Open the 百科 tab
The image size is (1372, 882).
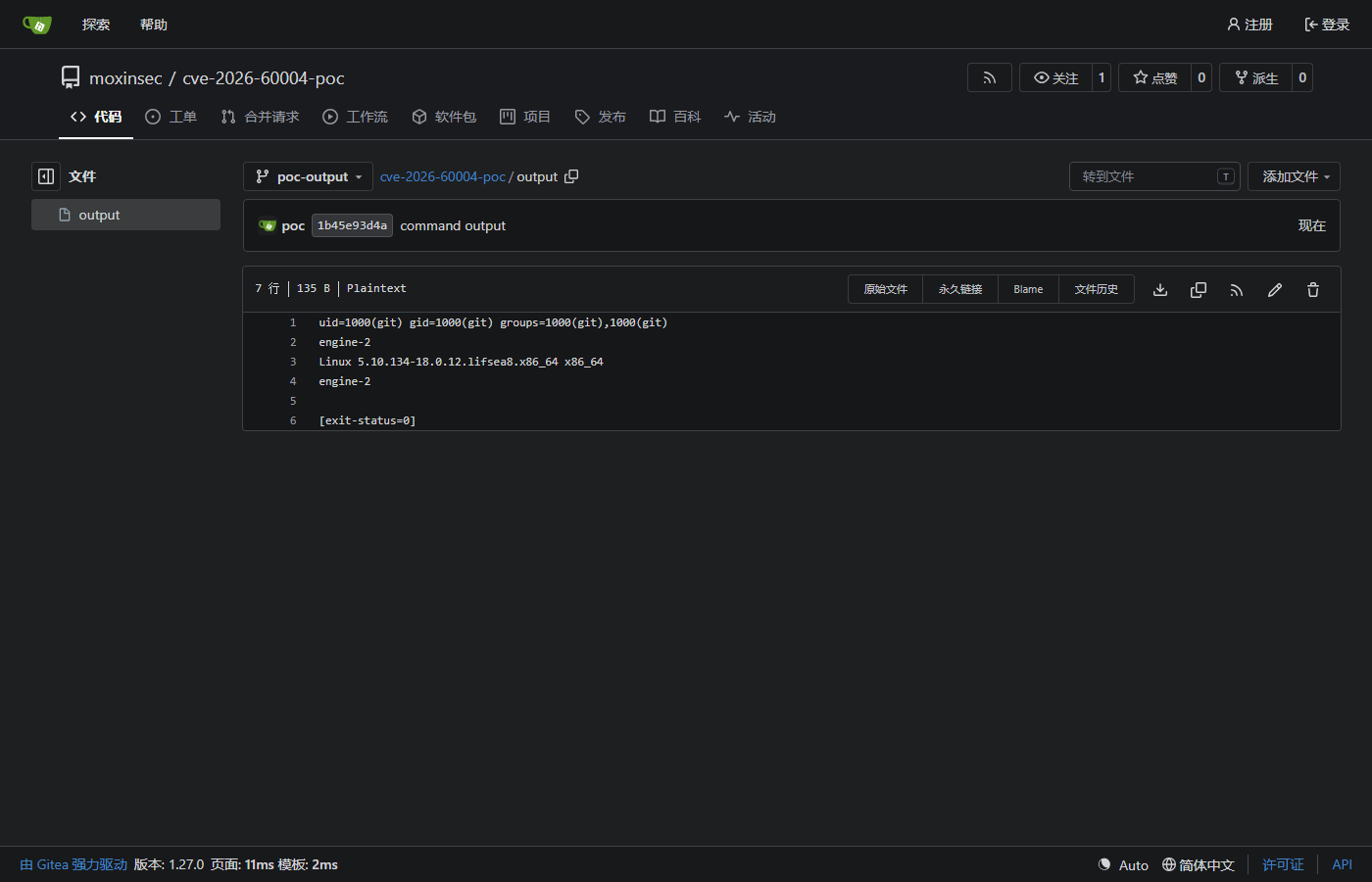tap(675, 117)
